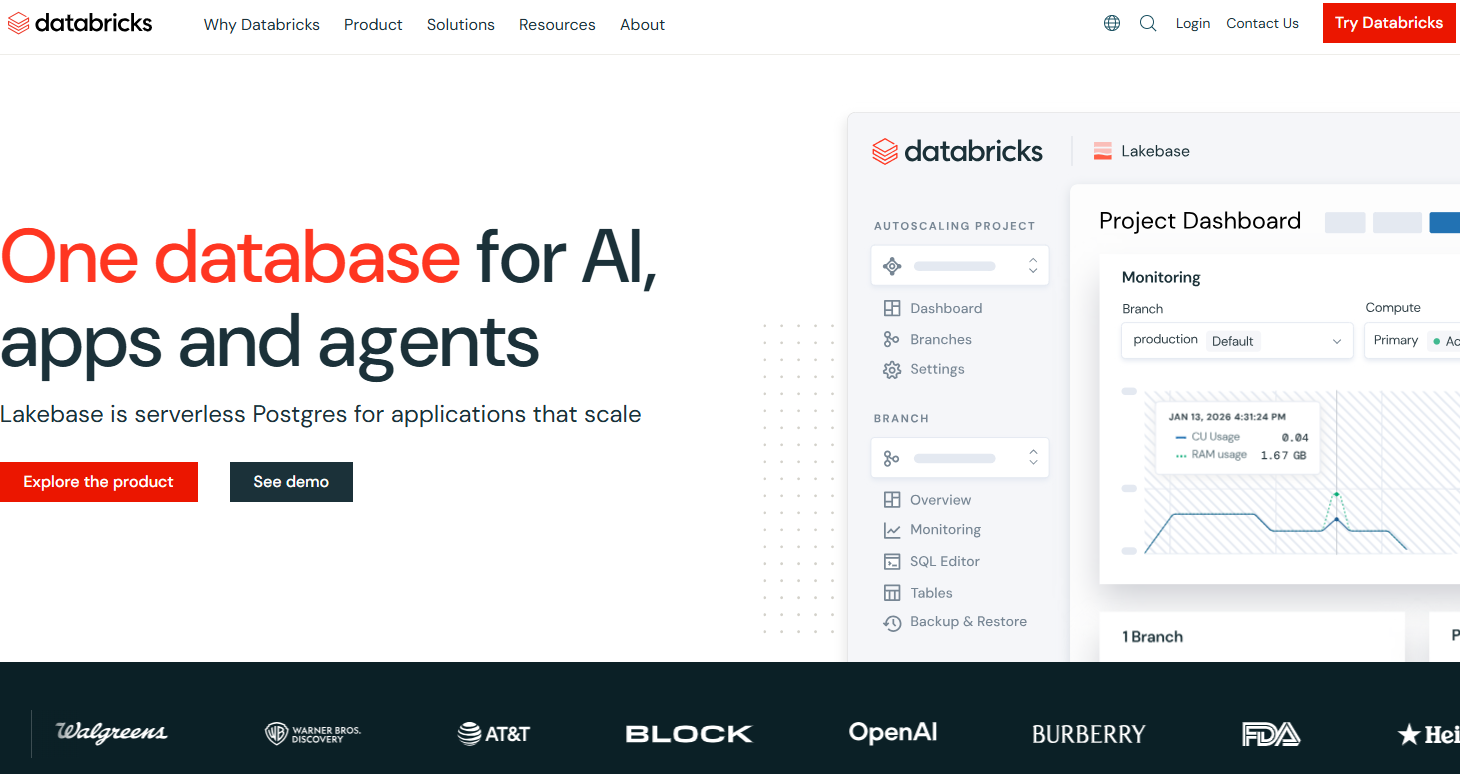The height and width of the screenshot is (774, 1460).
Task: Select Overview in the Branch section
Action: 940,500
